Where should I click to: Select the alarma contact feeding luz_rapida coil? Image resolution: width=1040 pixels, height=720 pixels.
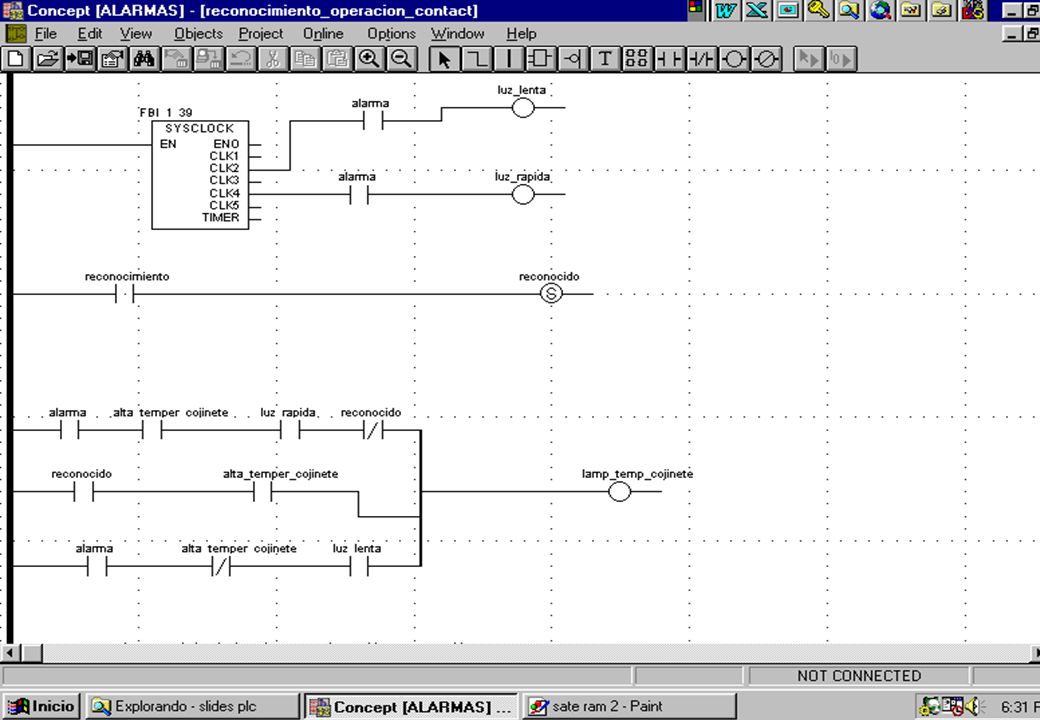[x=359, y=194]
